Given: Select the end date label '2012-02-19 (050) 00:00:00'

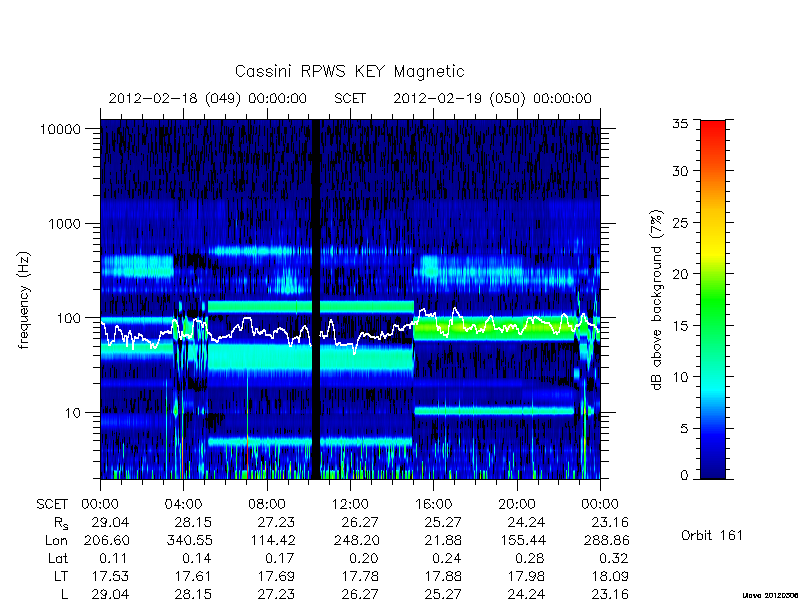Looking at the screenshot, I should pos(492,98).
